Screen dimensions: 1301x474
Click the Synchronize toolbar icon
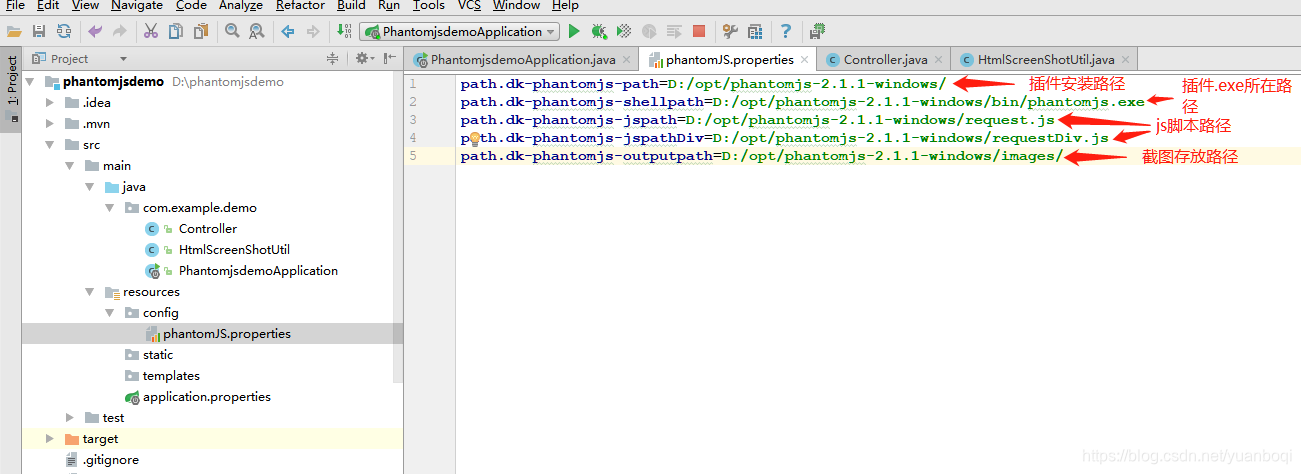[64, 32]
